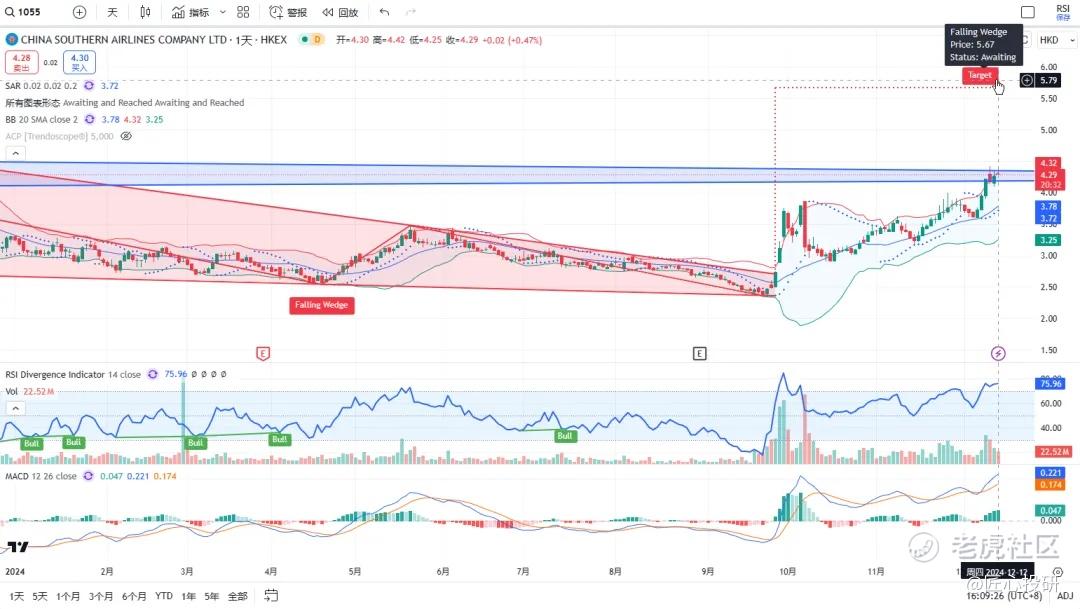Toggle ADJ adjusted data
The image size is (1080, 609).
[x=1065, y=595]
